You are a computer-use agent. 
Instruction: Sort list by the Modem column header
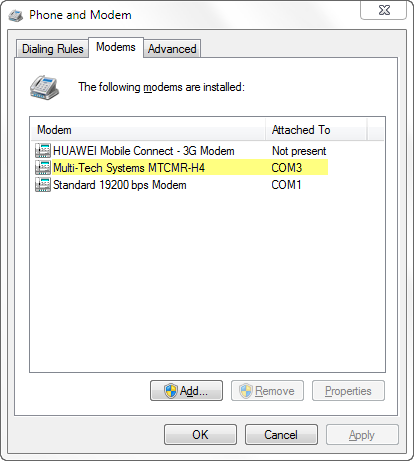tap(148, 130)
